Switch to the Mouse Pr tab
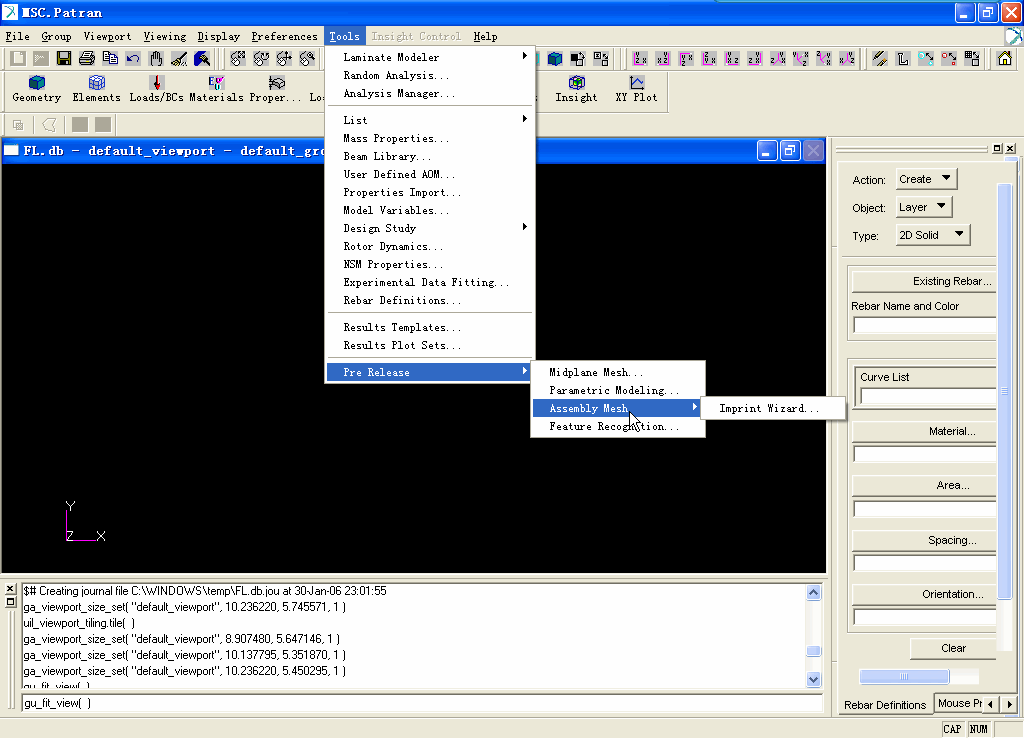Image resolution: width=1024 pixels, height=738 pixels. 959,703
